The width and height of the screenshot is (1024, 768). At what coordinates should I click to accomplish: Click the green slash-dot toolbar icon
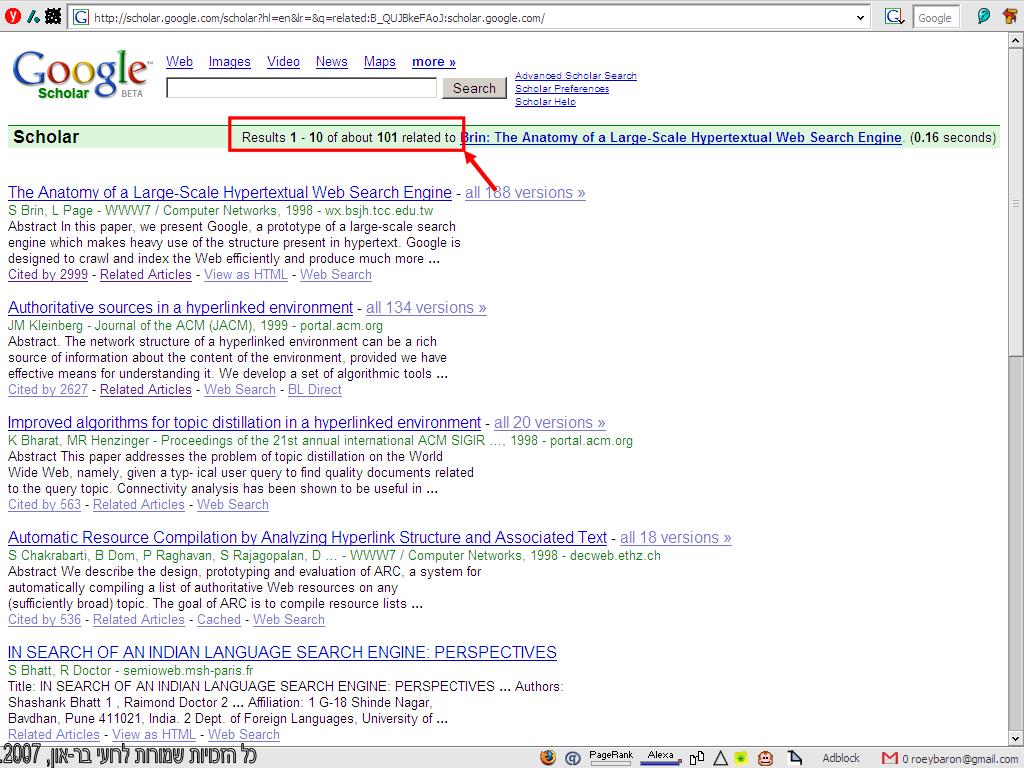tap(33, 17)
